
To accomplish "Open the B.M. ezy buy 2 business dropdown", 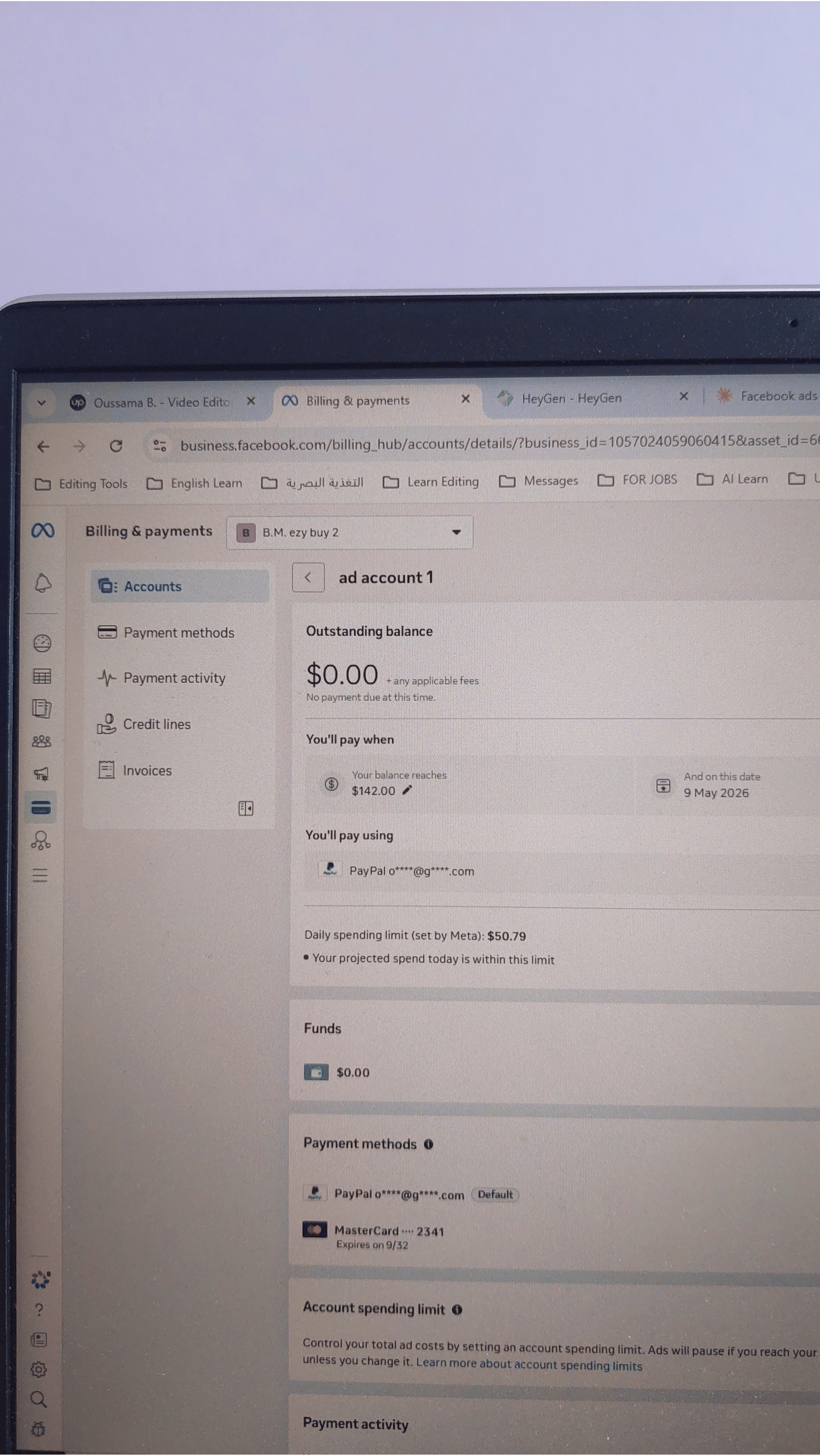I will point(350,532).
